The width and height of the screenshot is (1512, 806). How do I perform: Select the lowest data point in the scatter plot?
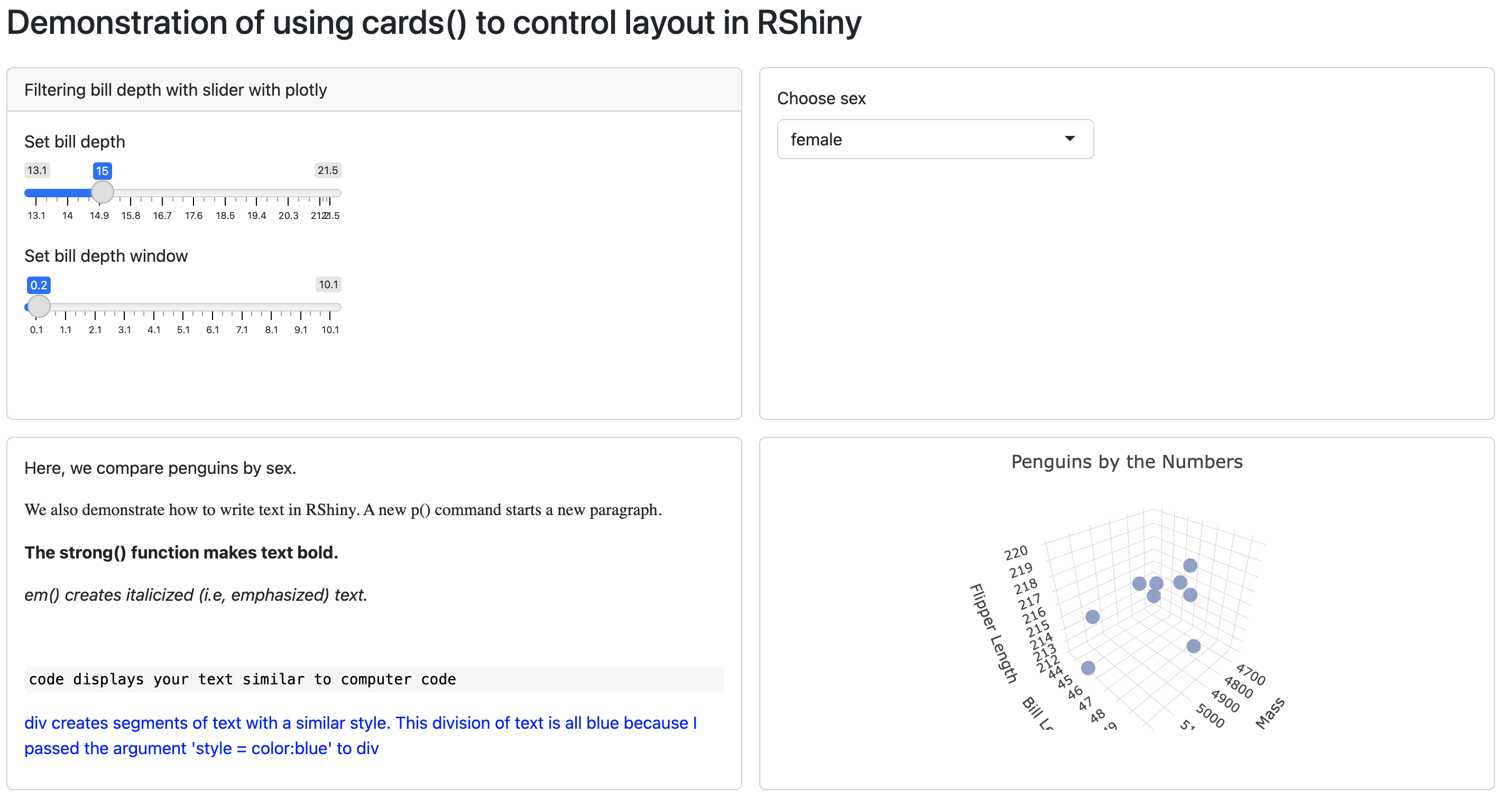point(1087,668)
